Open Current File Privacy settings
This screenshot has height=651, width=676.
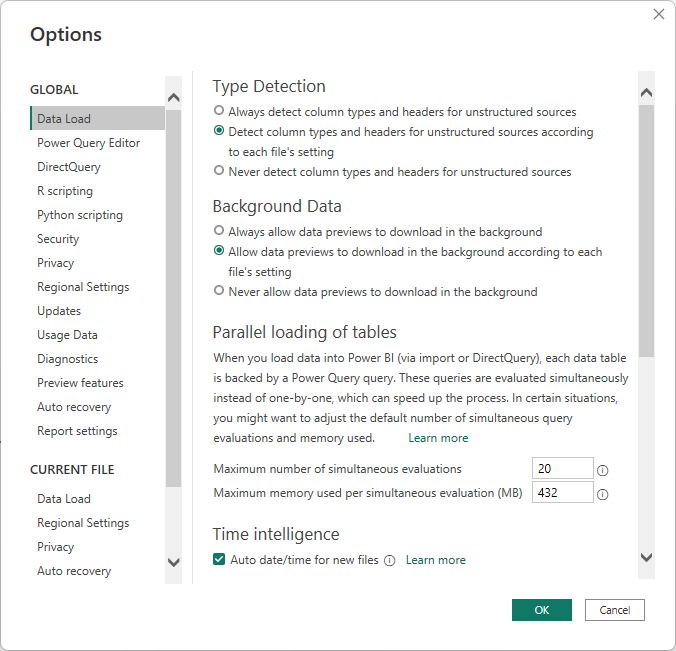point(56,547)
